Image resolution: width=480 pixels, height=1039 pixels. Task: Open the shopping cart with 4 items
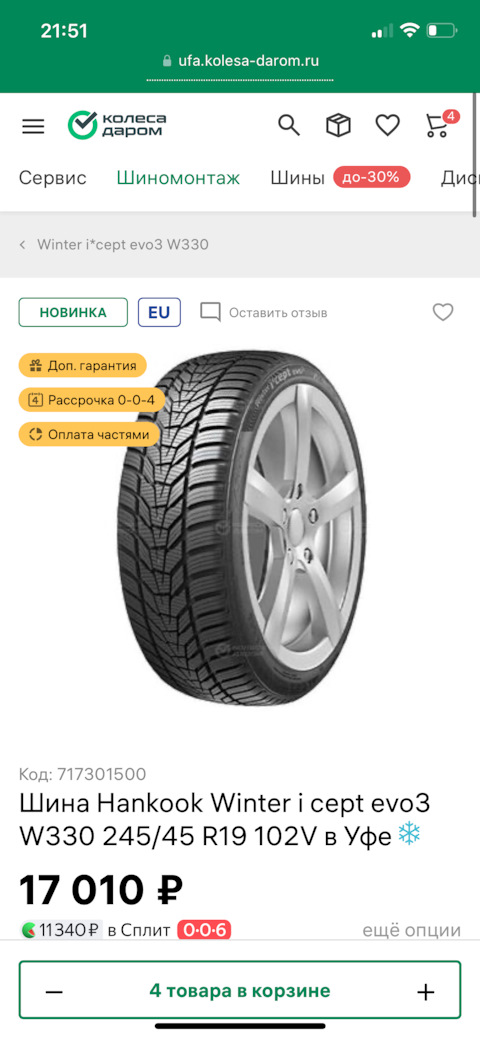(440, 123)
